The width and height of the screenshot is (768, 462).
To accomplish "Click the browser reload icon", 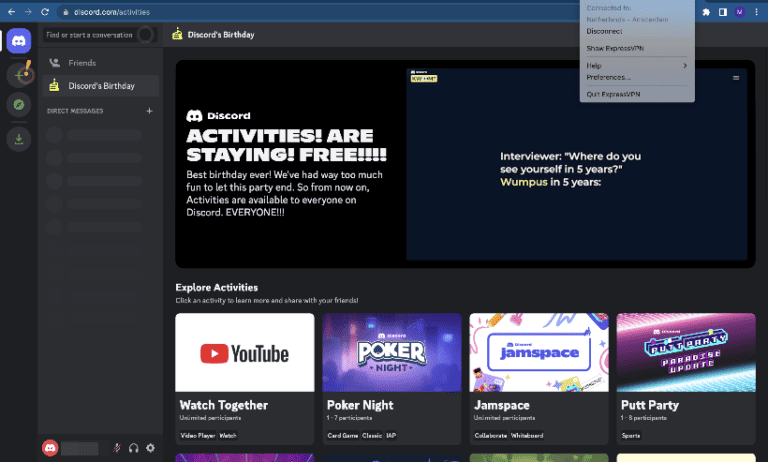I will (45, 12).
